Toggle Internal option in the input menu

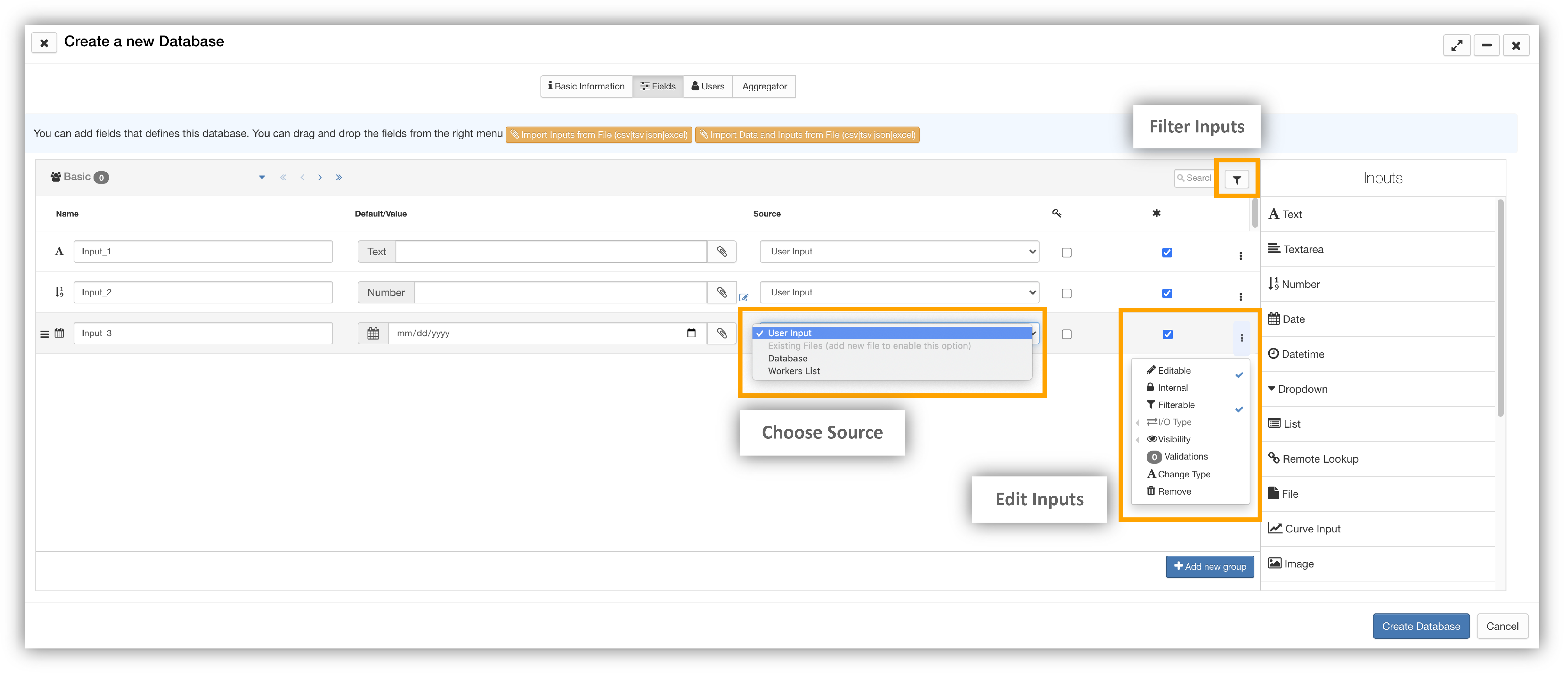(1191, 388)
